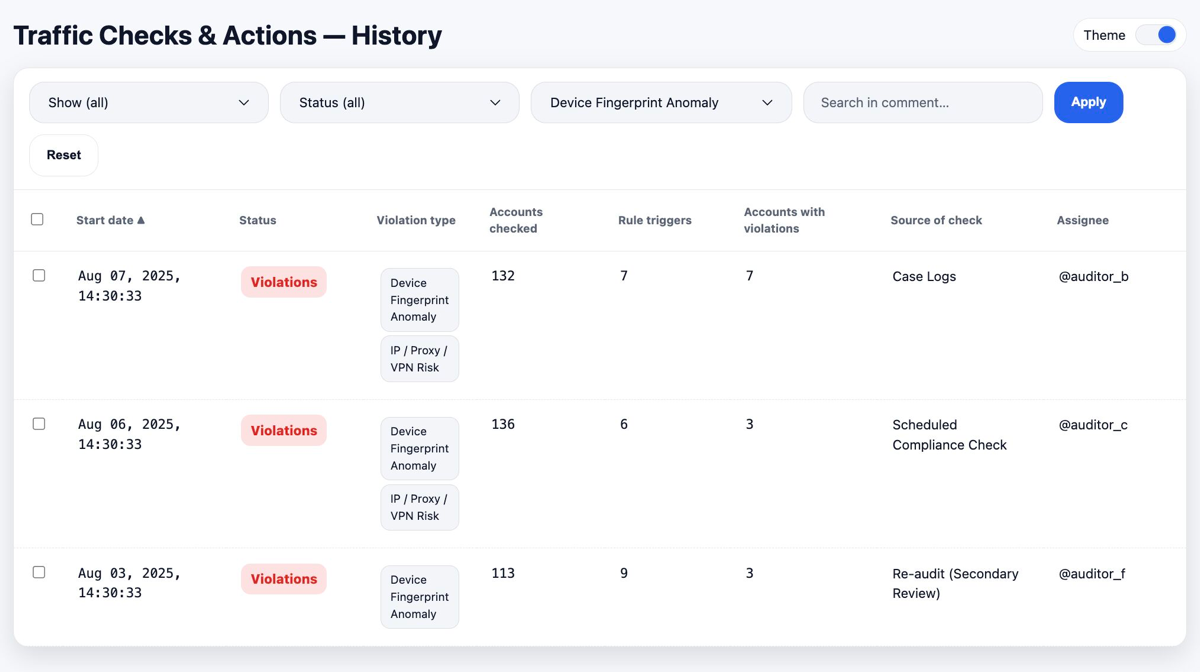Click Scheduled Compliance Check source cell
1200x672 pixels.
(949, 435)
